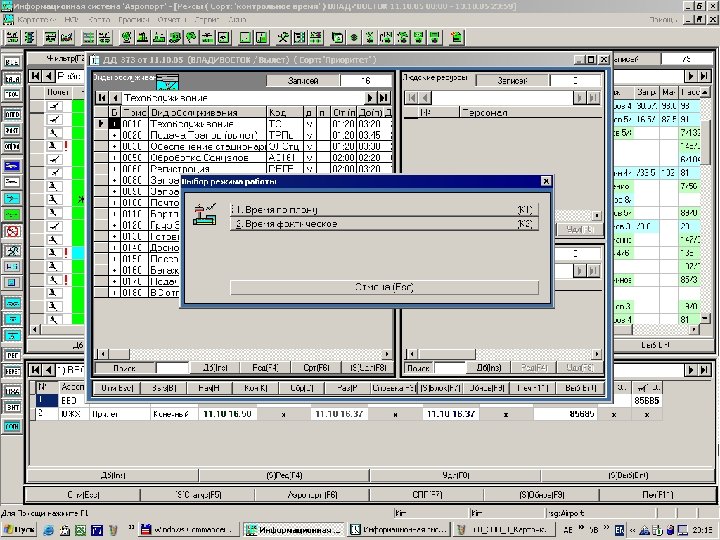
Task: Click the last green toolbar icon with red top
Action: point(456,38)
